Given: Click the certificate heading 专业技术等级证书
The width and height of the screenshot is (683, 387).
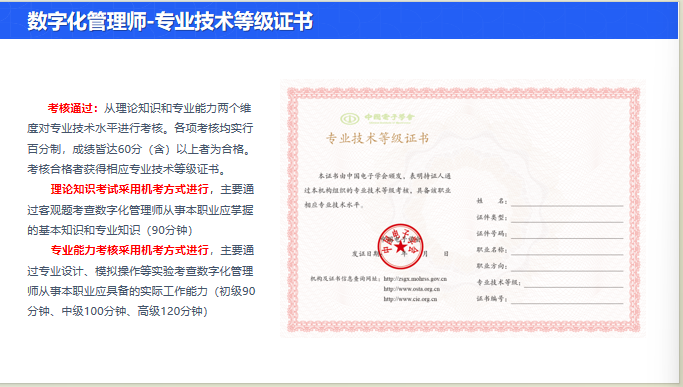Looking at the screenshot, I should [x=378, y=138].
